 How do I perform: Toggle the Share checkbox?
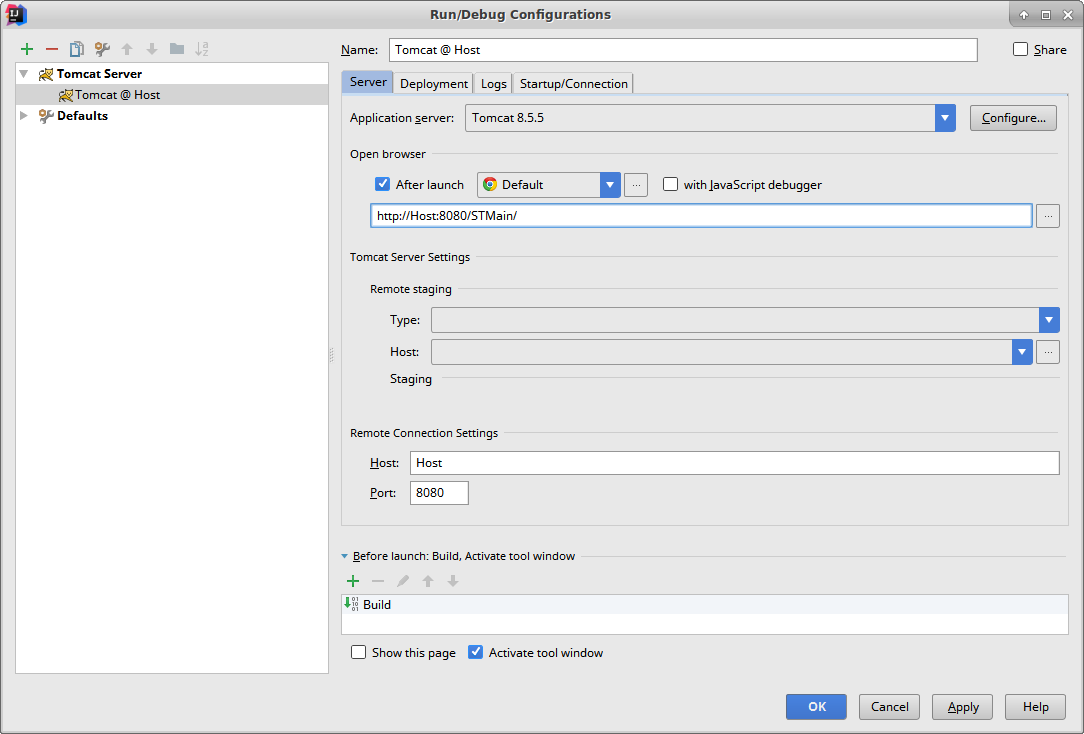[x=1020, y=50]
